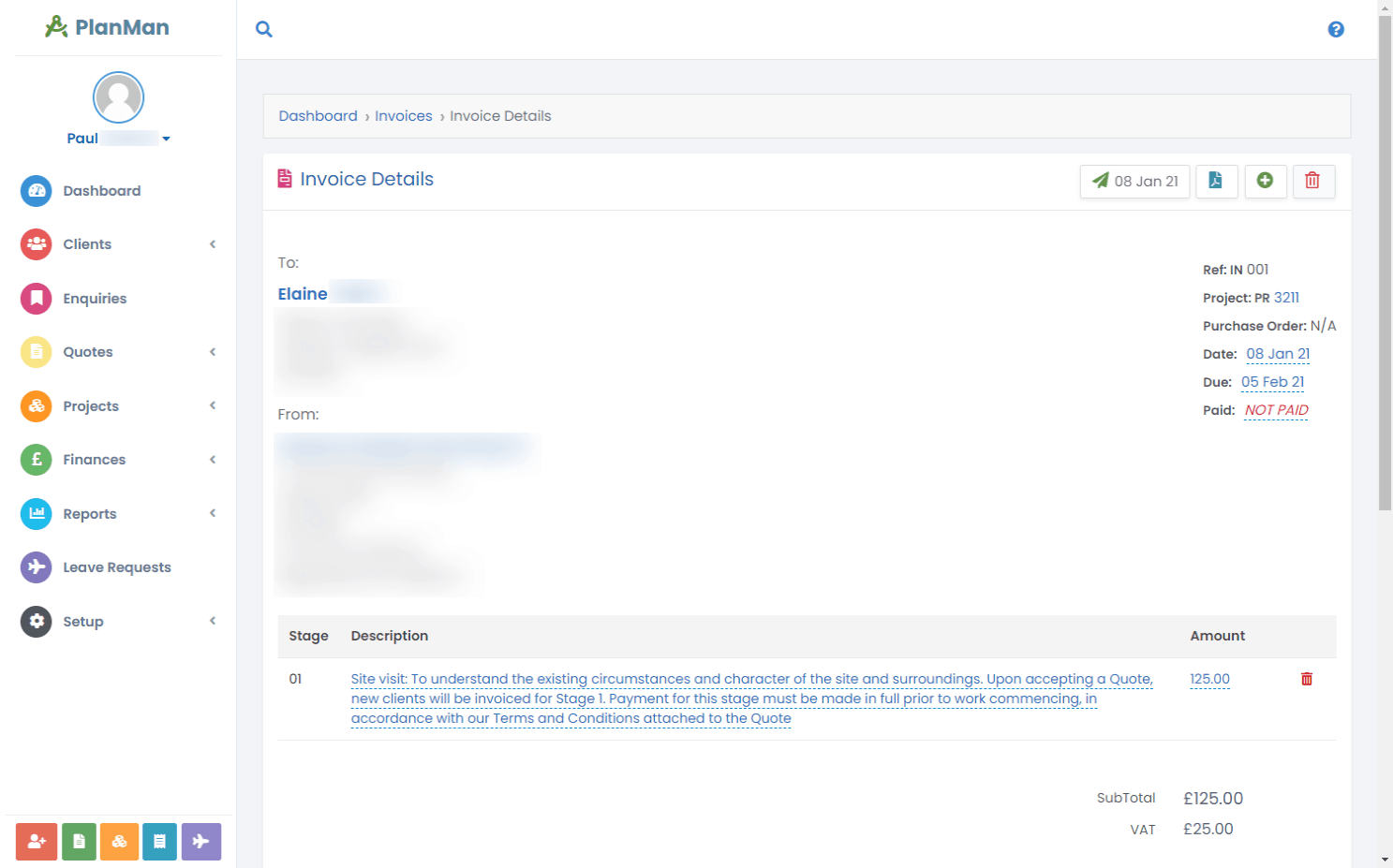Screen dimensions: 1393x868
Task: Open client Elaine's name link
Action: [x=303, y=294]
